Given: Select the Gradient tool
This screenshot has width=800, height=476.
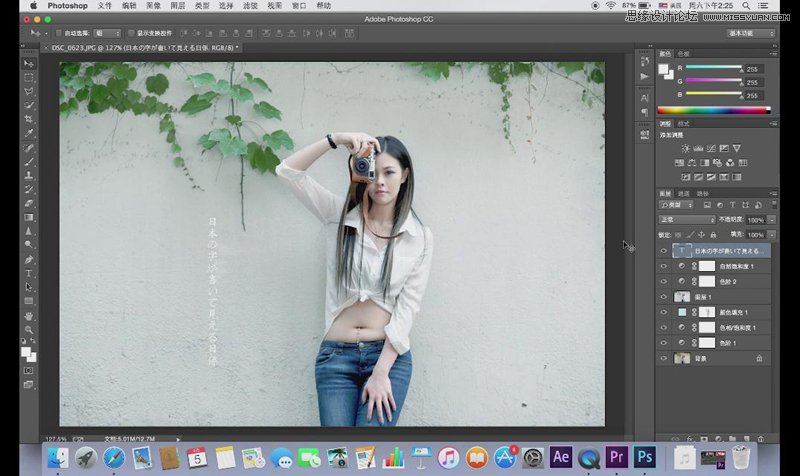Looking at the screenshot, I should [x=29, y=217].
